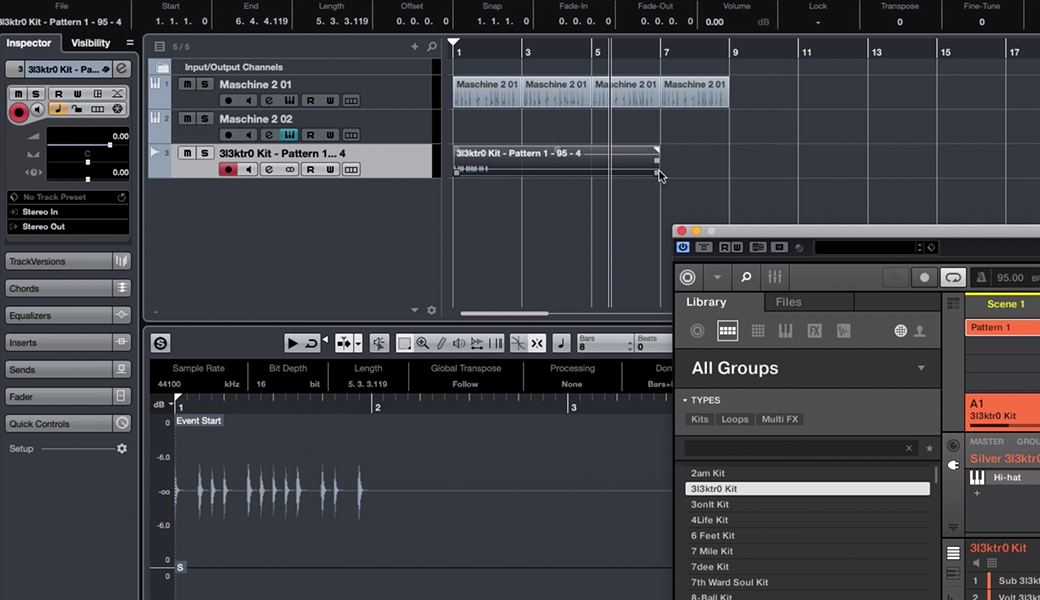Disable record arm on 3l3ktr0 Kit track
This screenshot has width=1040, height=600.
point(228,170)
